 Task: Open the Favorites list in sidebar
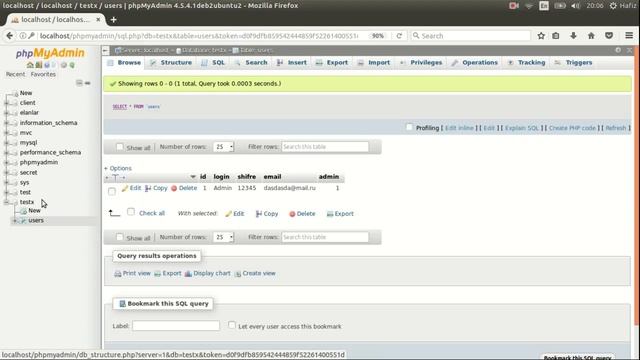tap(43, 74)
